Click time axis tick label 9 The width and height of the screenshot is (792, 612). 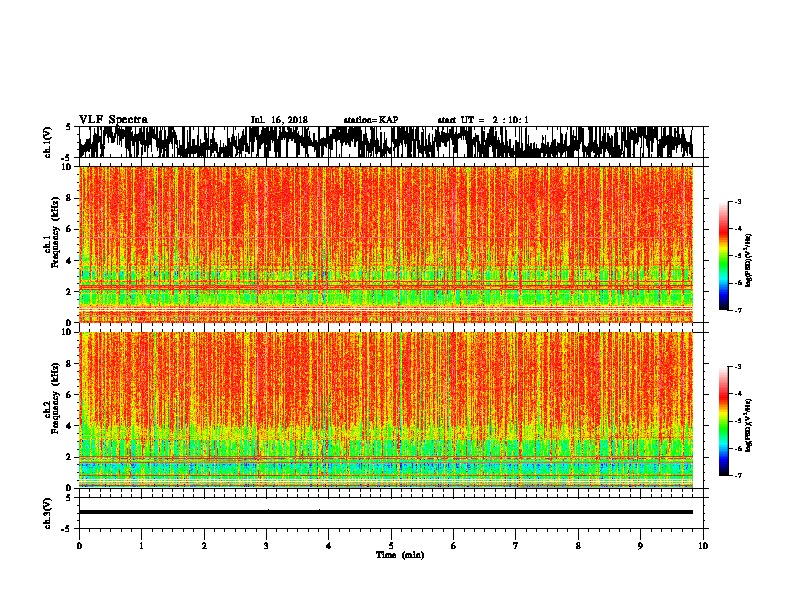click(640, 546)
